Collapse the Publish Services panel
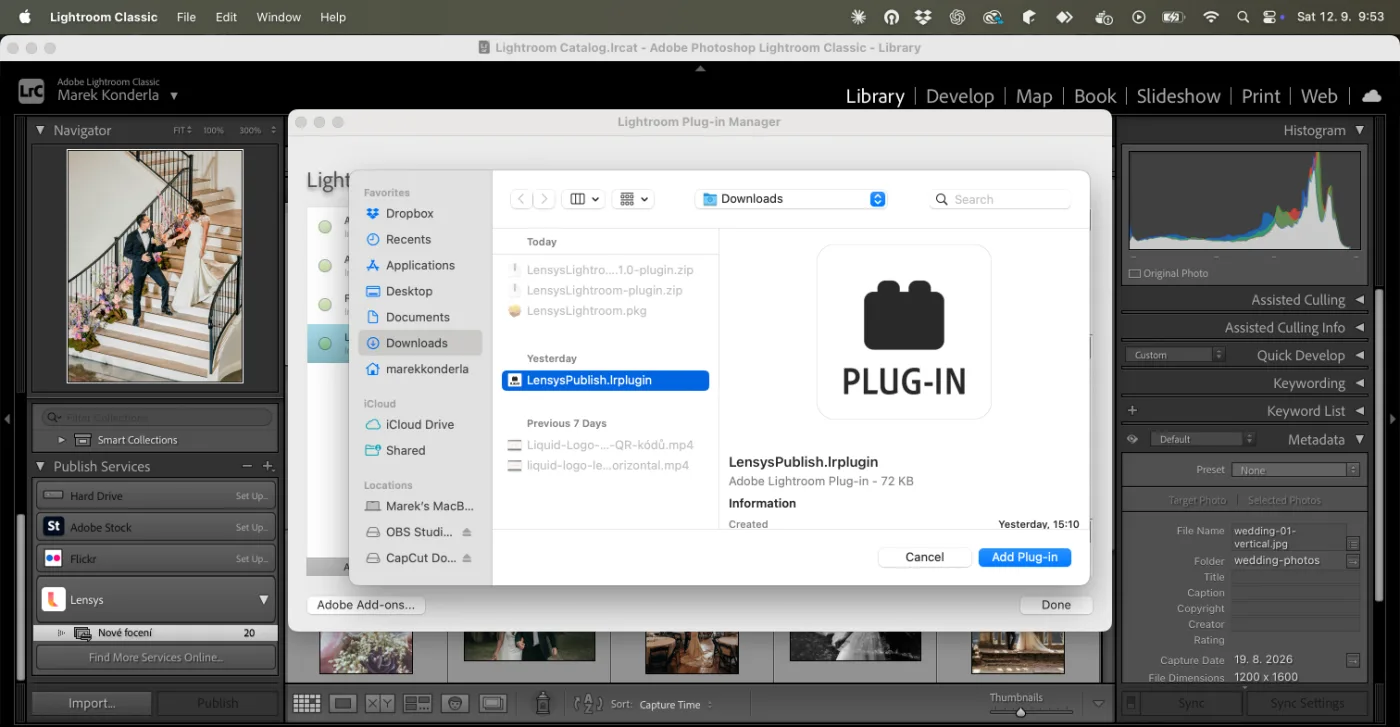The width and height of the screenshot is (1400, 727). [40, 466]
